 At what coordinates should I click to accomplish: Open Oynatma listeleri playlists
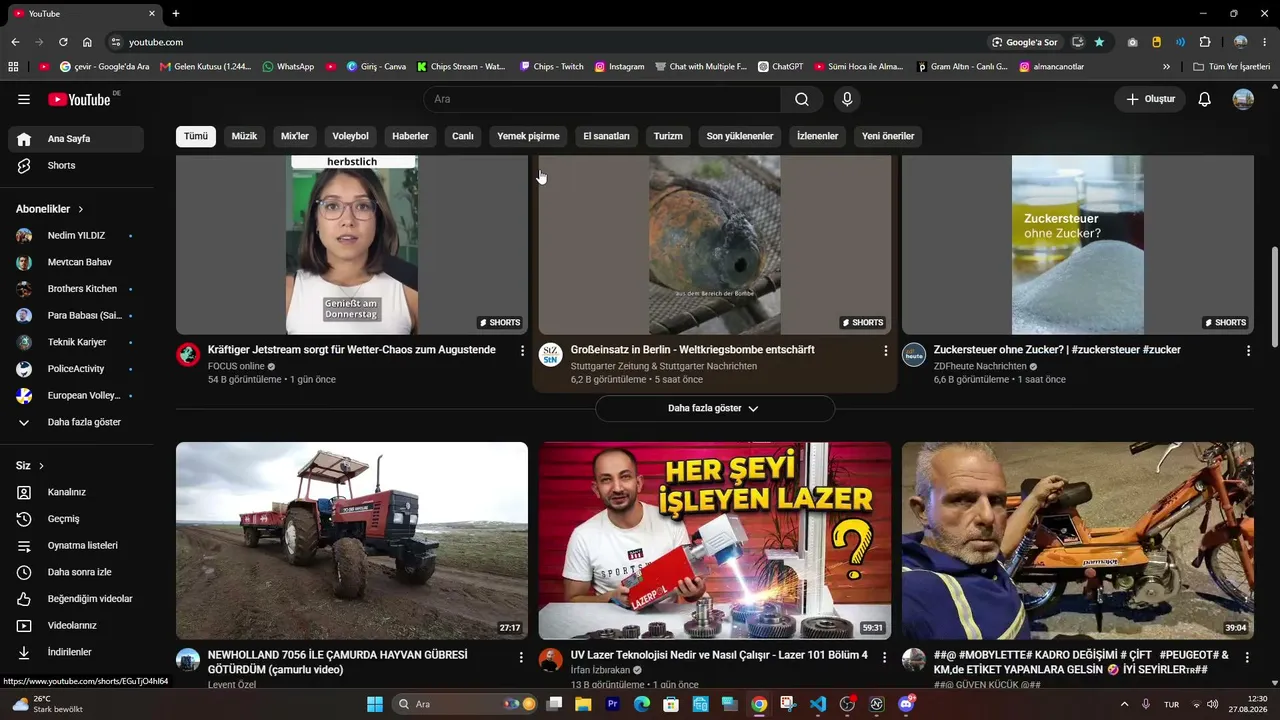click(76, 545)
